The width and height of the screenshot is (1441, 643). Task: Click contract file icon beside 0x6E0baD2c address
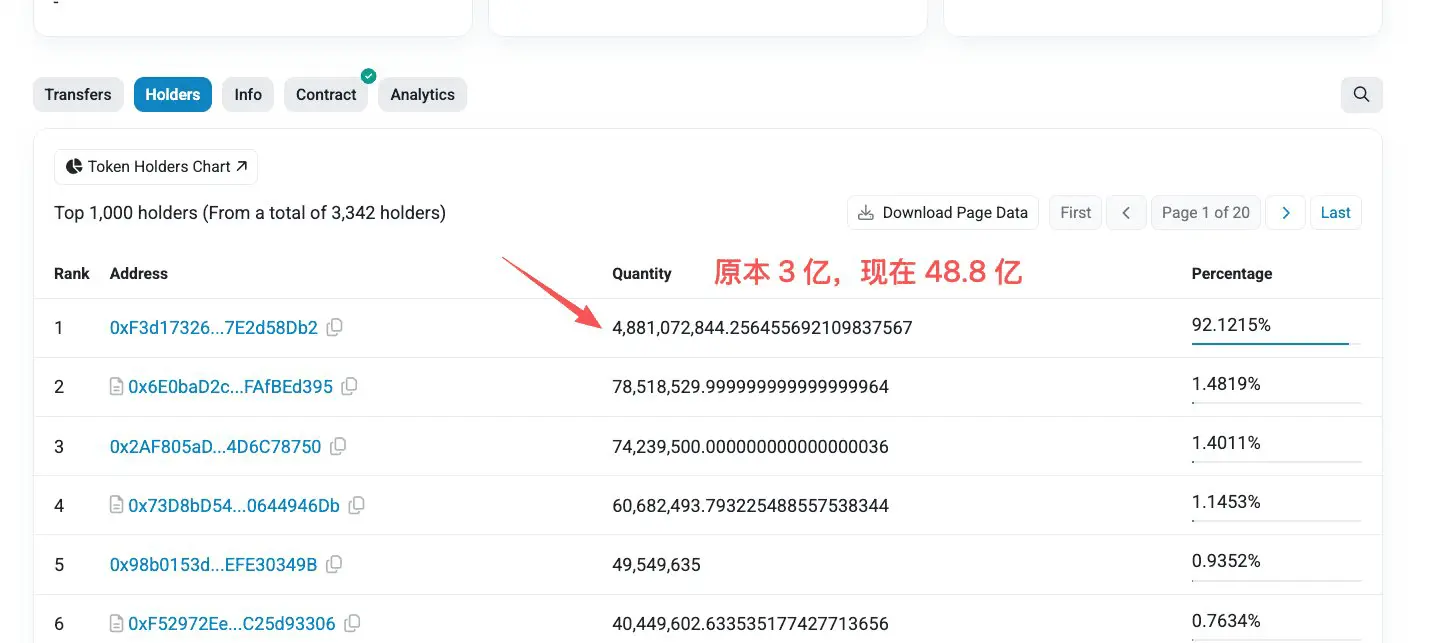(117, 386)
